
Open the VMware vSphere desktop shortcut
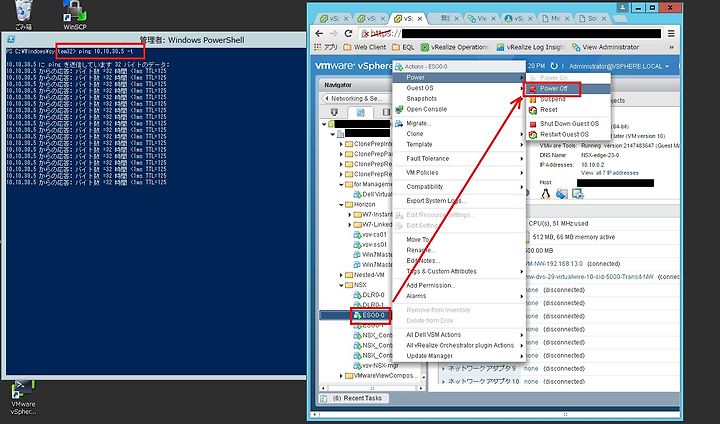coord(23,397)
